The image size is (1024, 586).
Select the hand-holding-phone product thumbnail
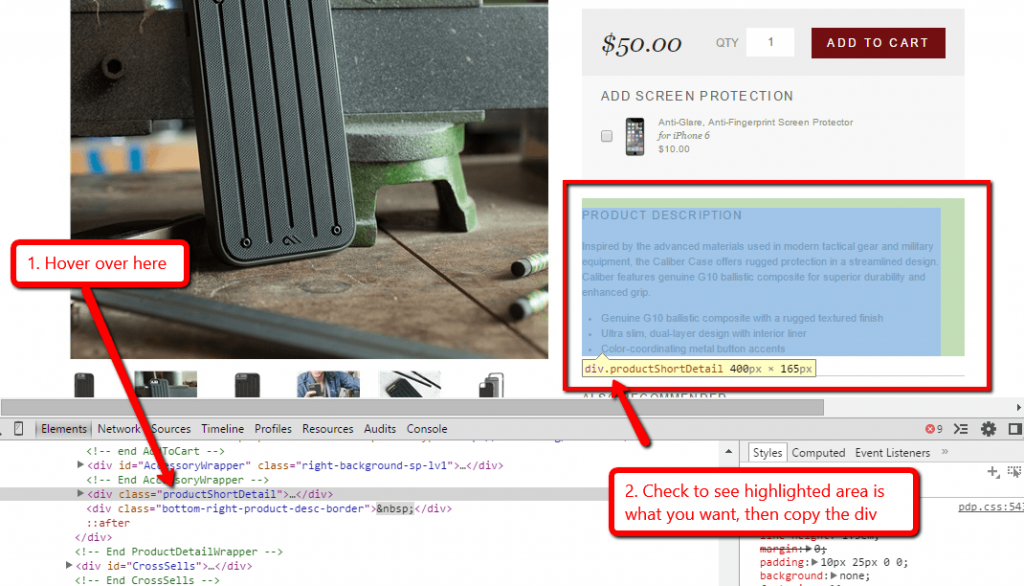tap(328, 385)
